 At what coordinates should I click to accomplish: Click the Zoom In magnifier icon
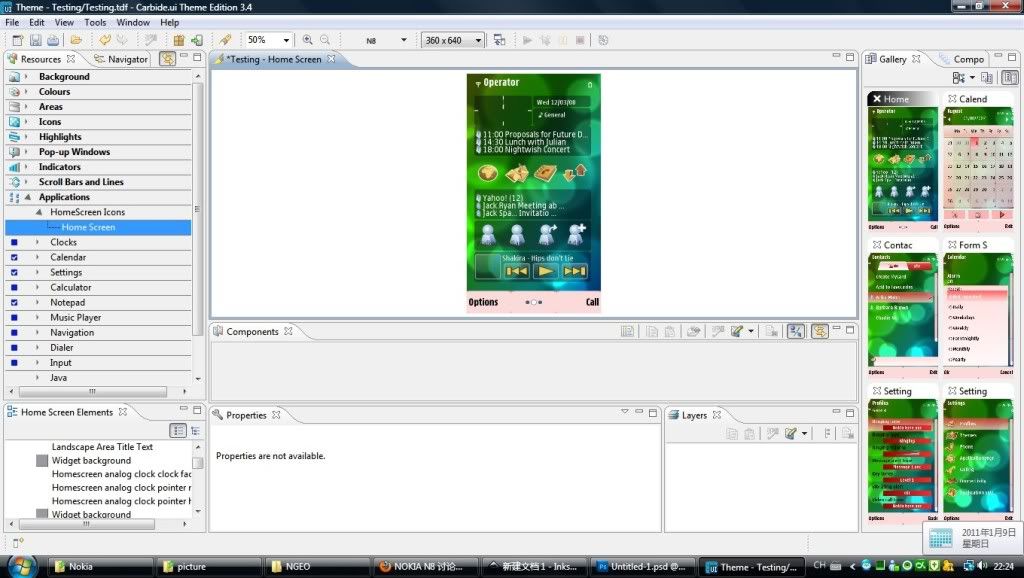point(307,40)
